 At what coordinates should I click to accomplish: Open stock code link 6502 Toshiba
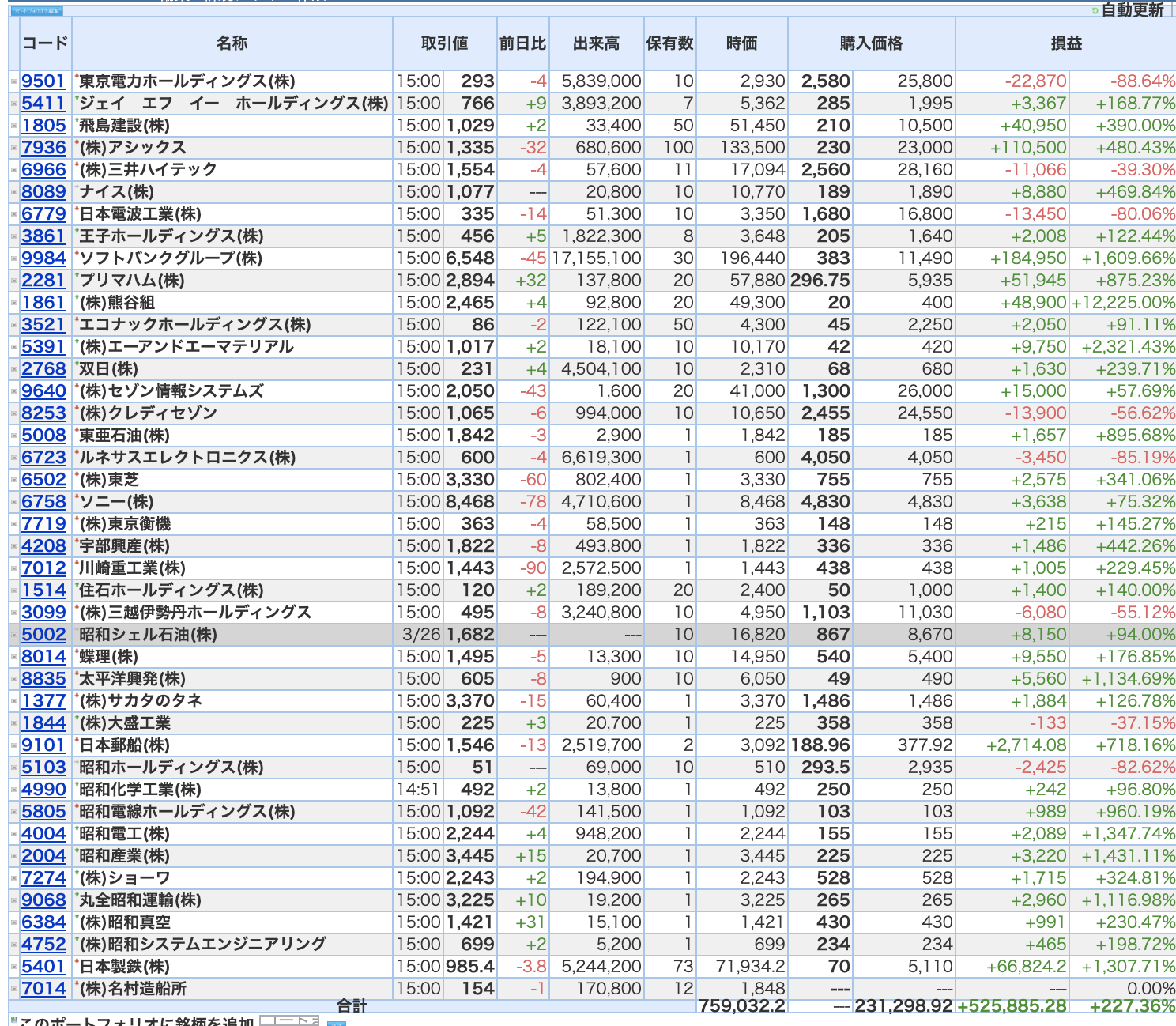[x=43, y=480]
